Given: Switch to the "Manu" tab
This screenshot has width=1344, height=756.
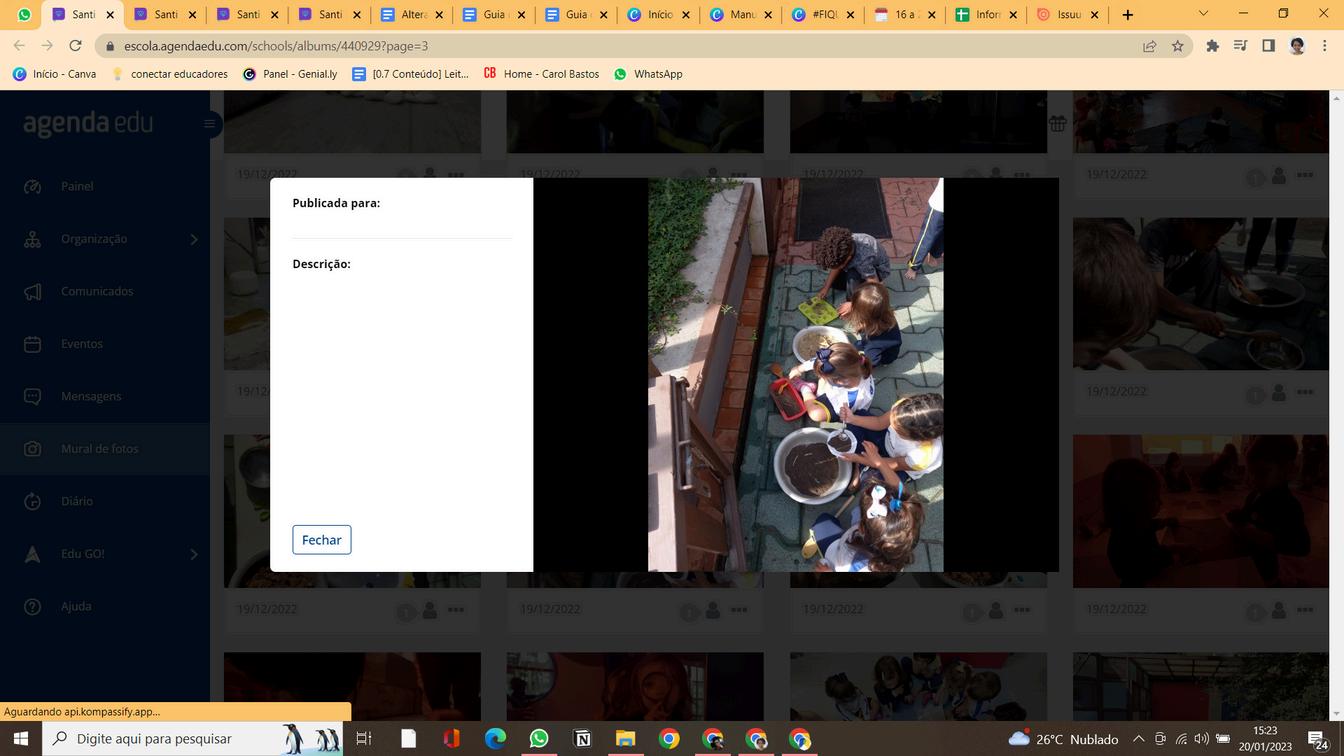Looking at the screenshot, I should coord(739,15).
